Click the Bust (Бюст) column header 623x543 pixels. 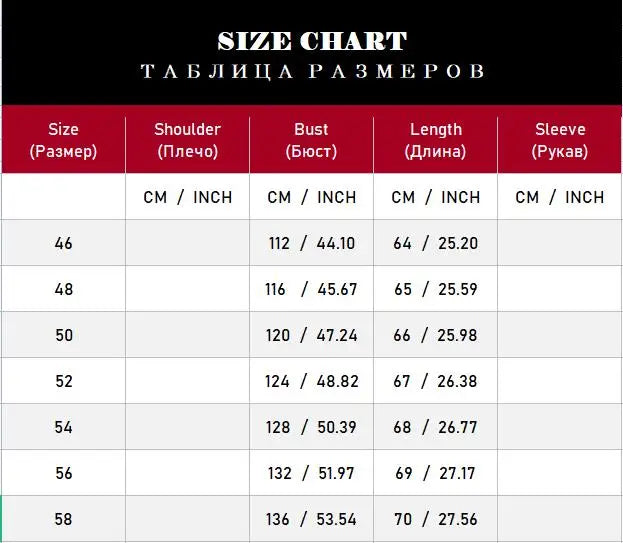tap(311, 141)
